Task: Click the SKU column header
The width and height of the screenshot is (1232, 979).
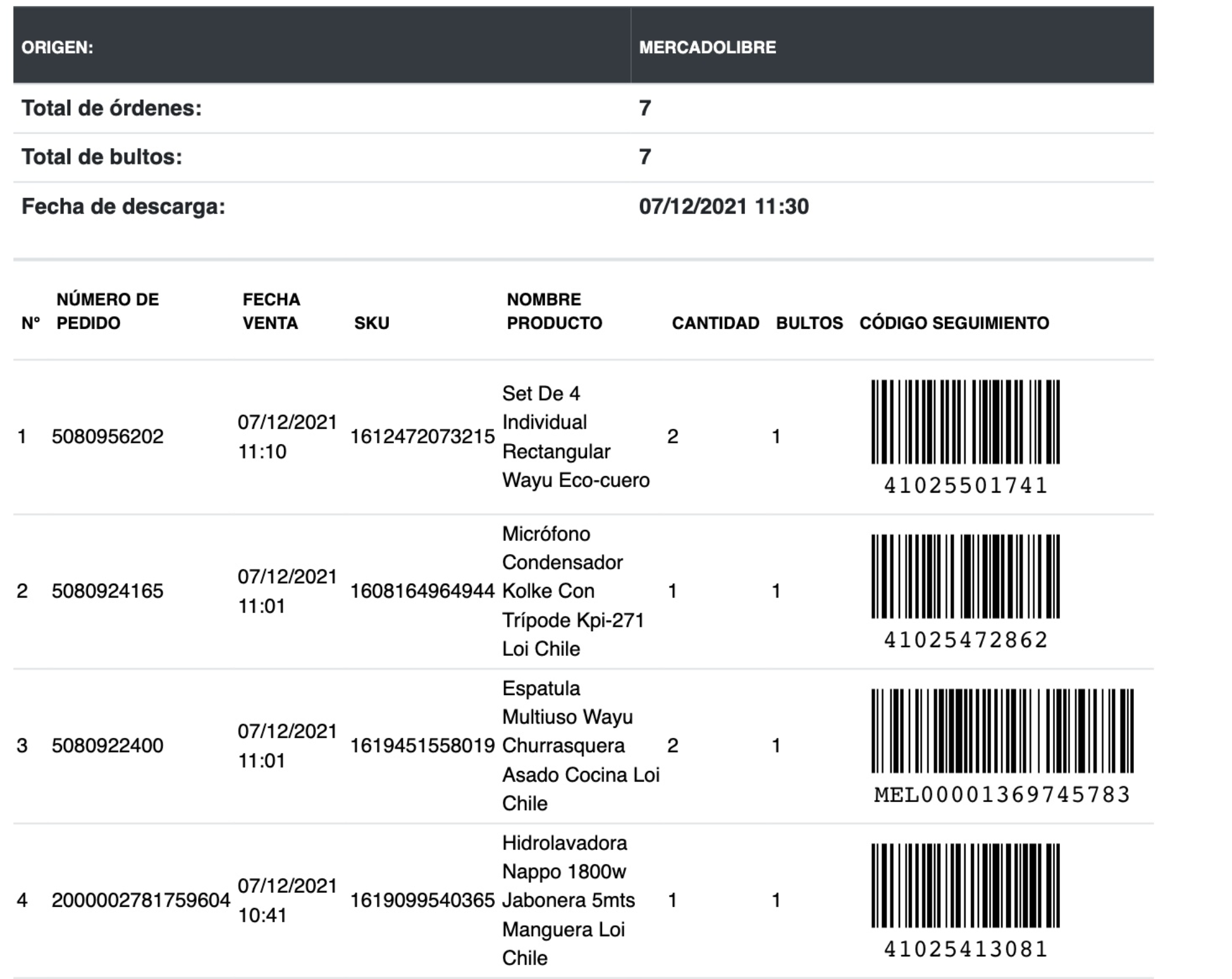Action: click(x=372, y=323)
